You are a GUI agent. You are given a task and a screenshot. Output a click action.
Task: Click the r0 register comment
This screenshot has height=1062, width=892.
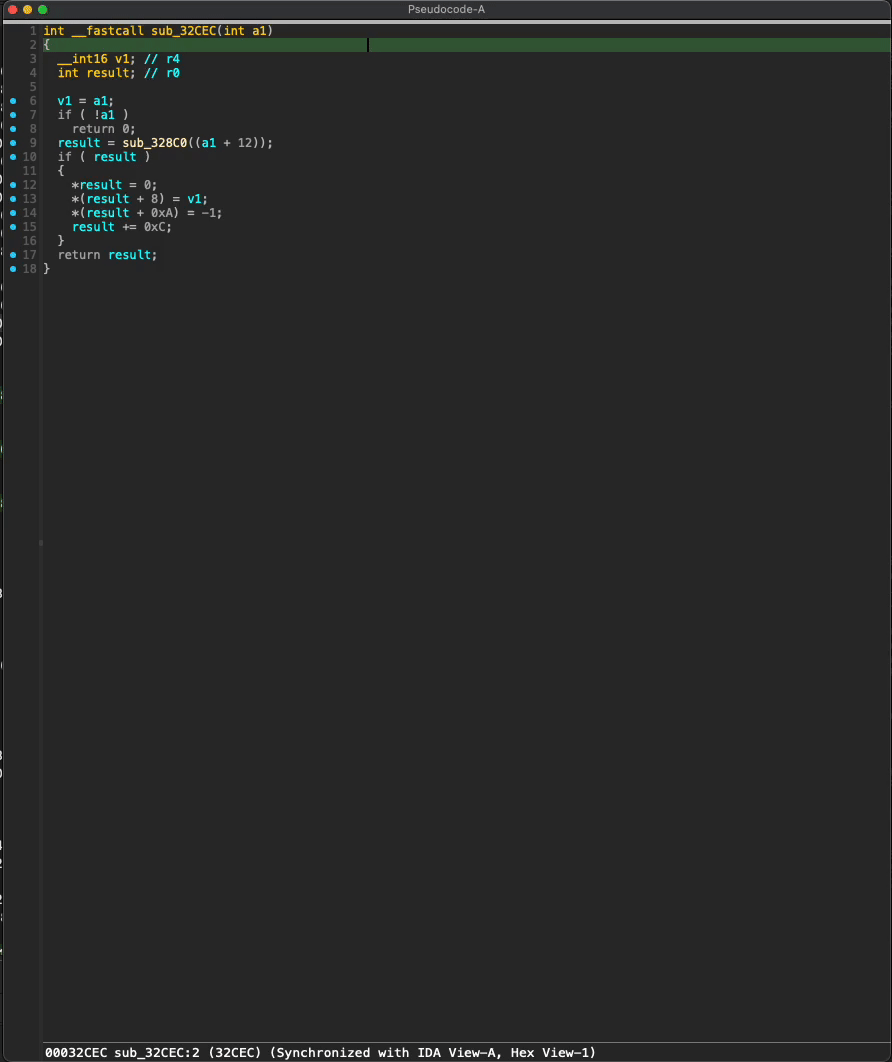(173, 73)
